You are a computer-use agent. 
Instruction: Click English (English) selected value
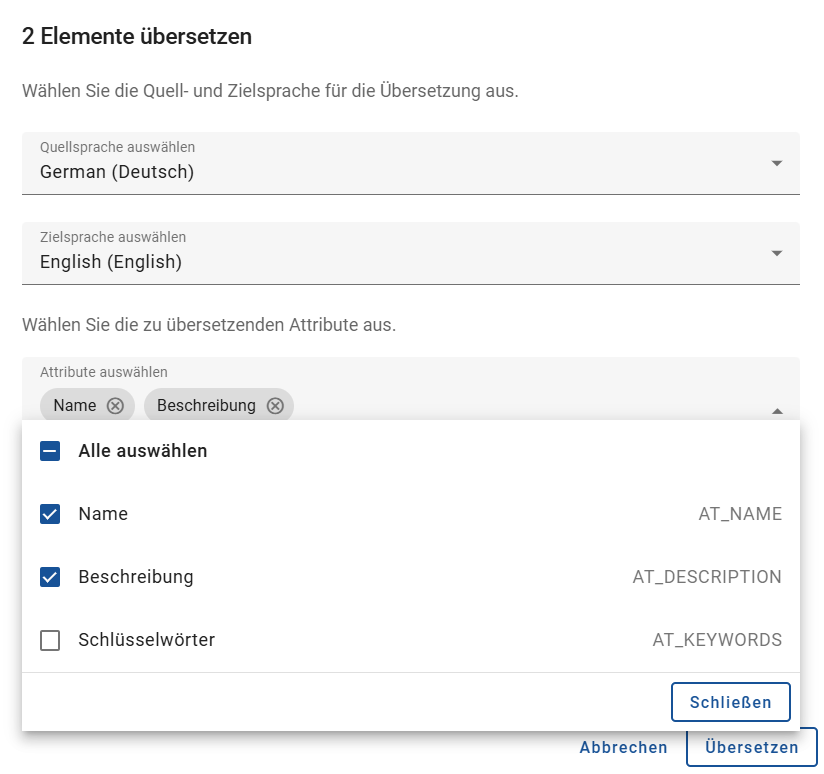pyautogui.click(x=111, y=262)
